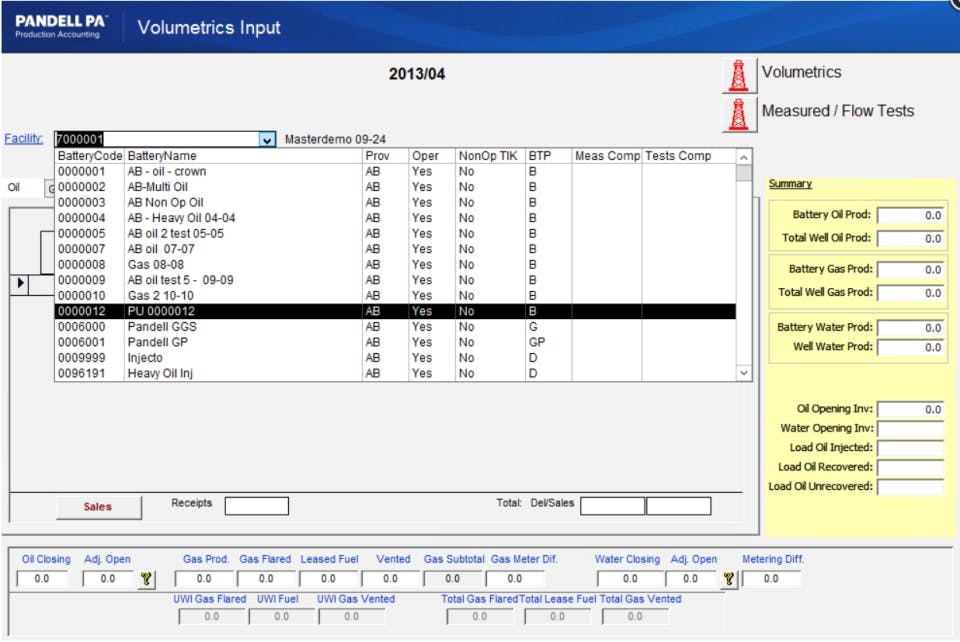This screenshot has width=960, height=642.
Task: Click the Load Oil Injected field
Action: (910, 449)
